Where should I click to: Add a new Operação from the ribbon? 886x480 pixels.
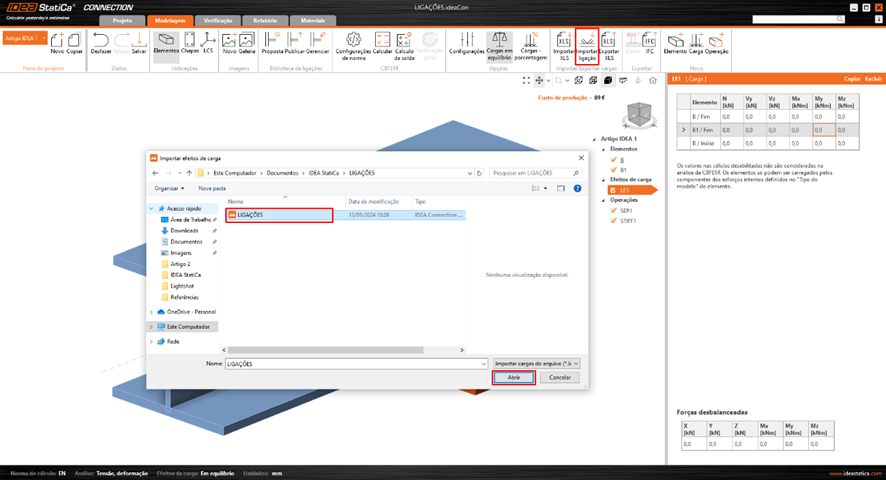point(717,45)
